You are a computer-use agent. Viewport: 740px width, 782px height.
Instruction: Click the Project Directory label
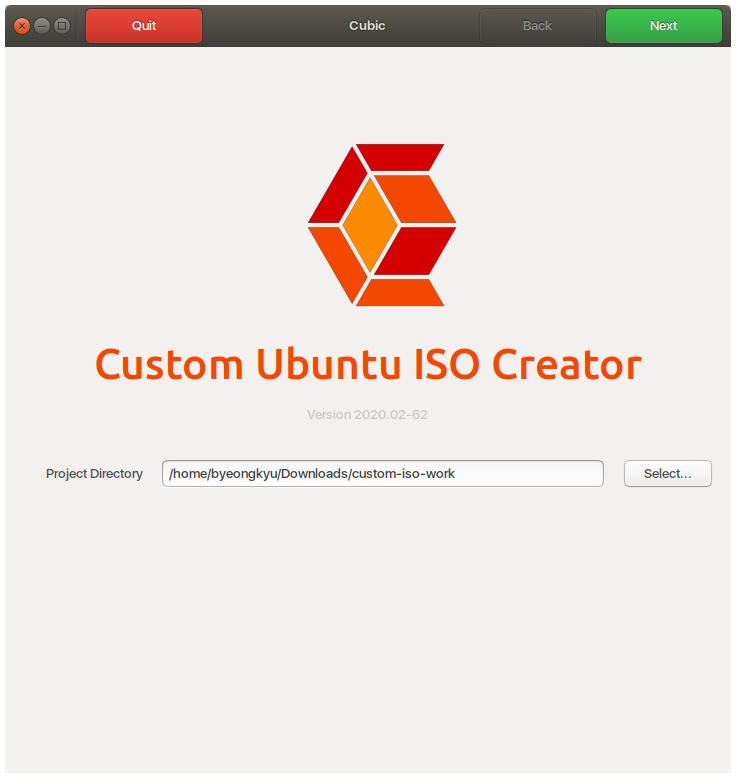pos(94,474)
